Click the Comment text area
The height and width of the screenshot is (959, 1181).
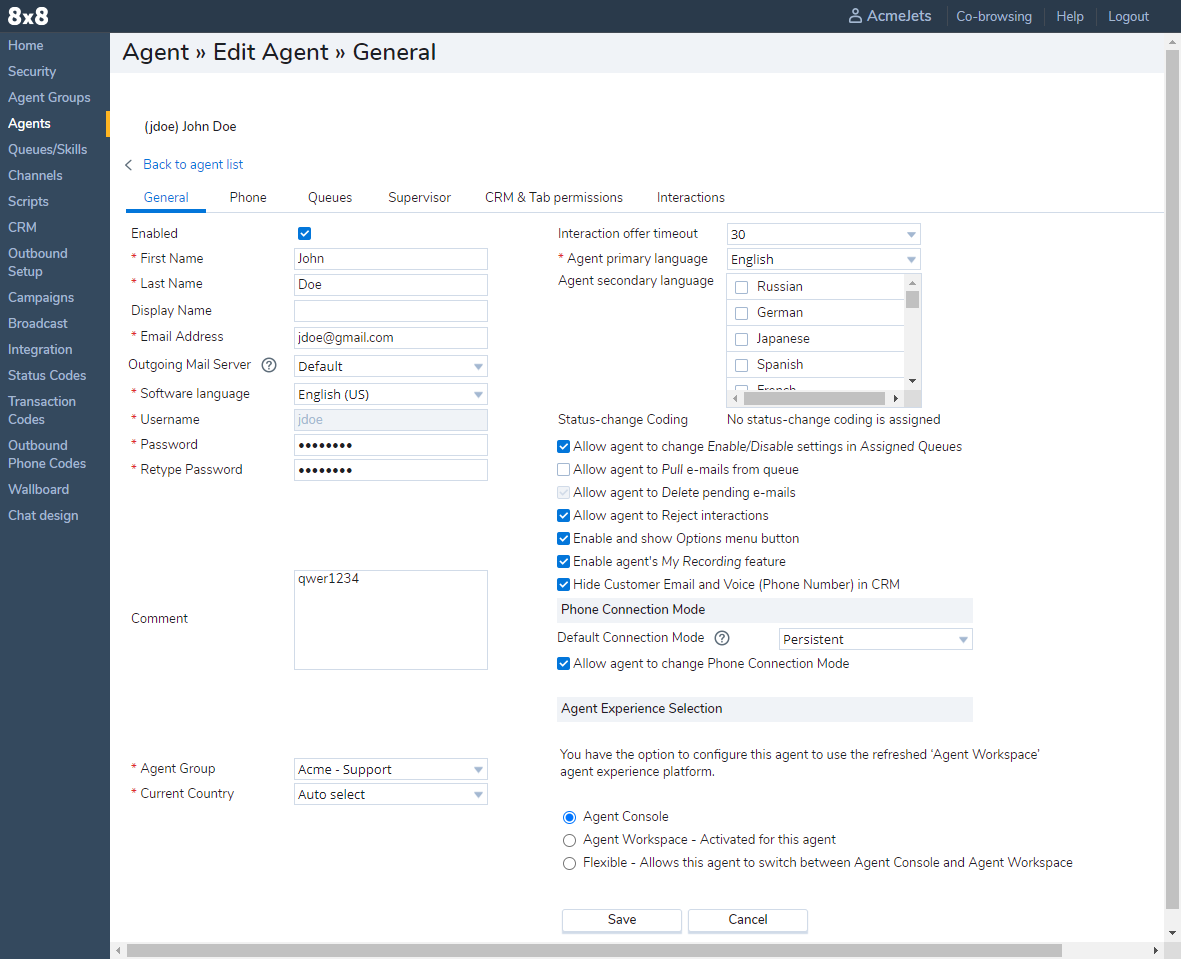[390, 619]
